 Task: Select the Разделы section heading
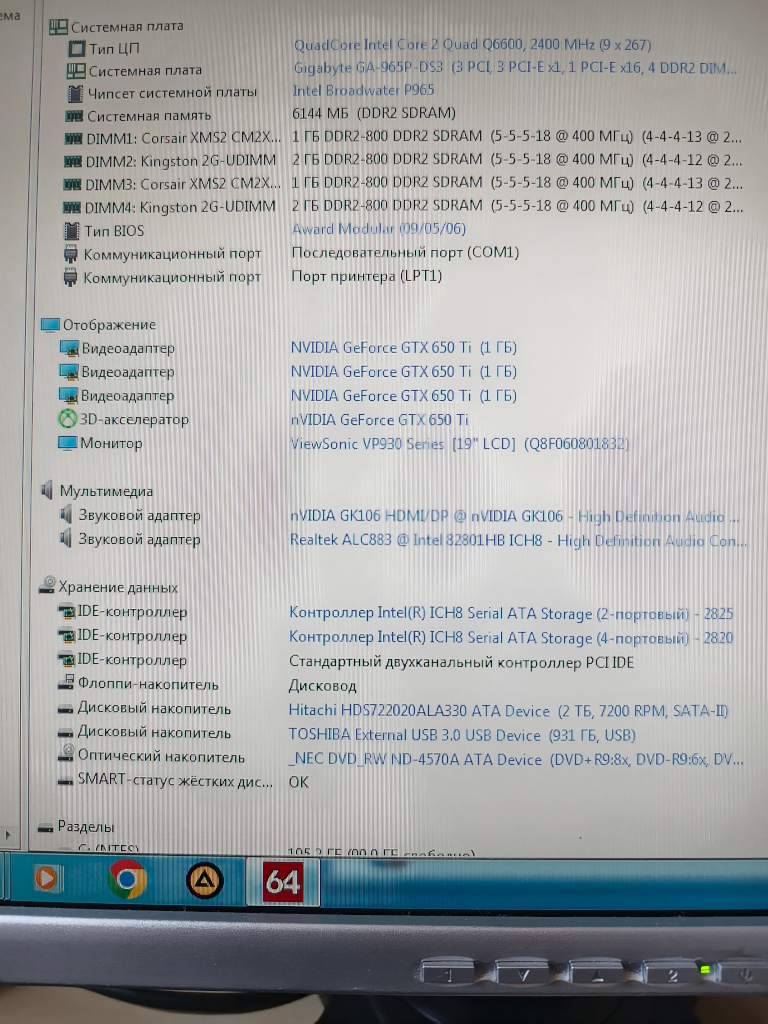86,826
